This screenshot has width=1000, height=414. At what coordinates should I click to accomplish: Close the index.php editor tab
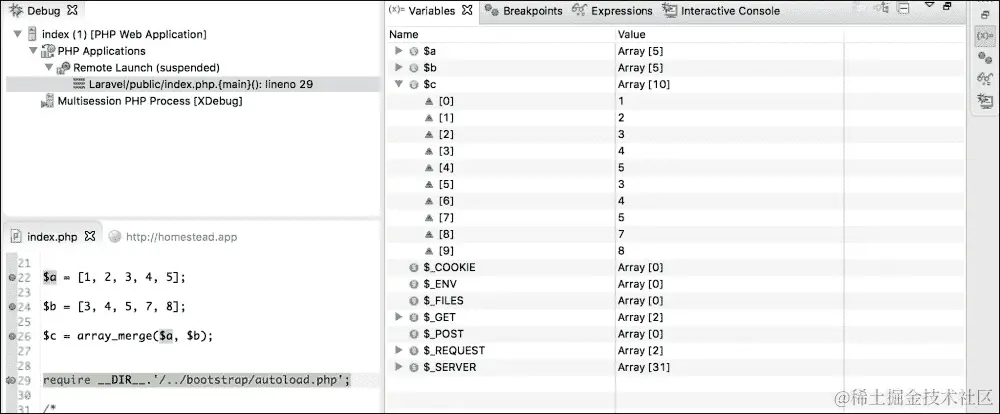click(x=90, y=236)
